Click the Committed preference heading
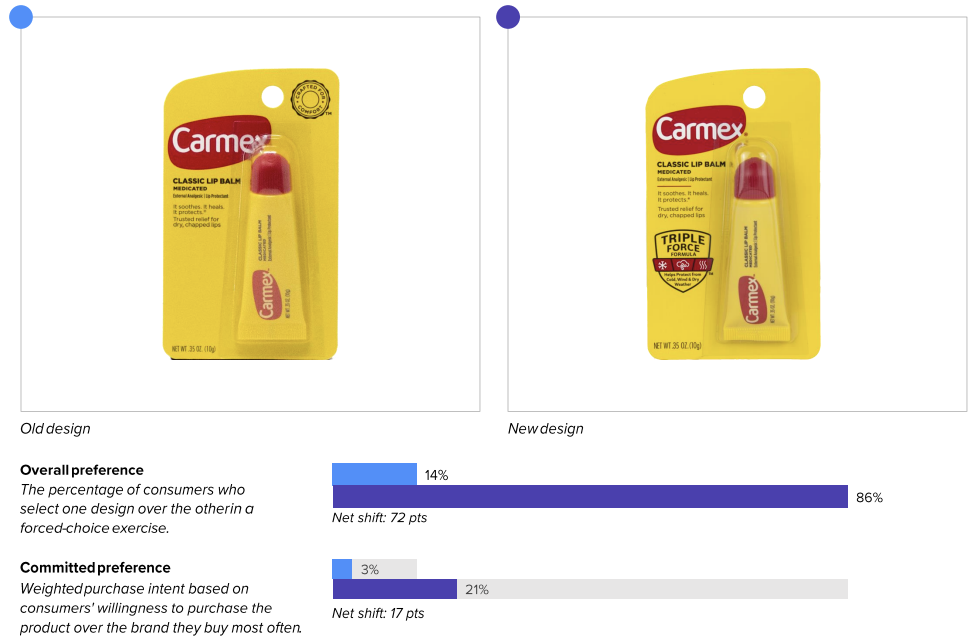Viewport: 978px width, 641px height. tap(95, 567)
